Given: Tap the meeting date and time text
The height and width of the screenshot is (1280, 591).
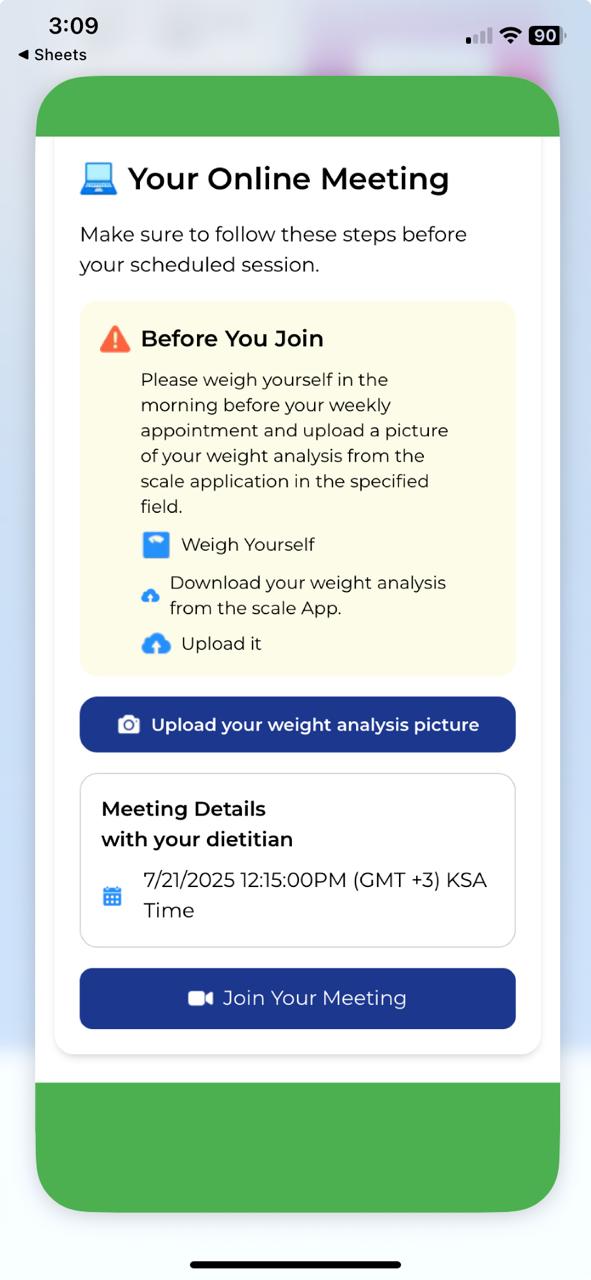Looking at the screenshot, I should coord(315,895).
